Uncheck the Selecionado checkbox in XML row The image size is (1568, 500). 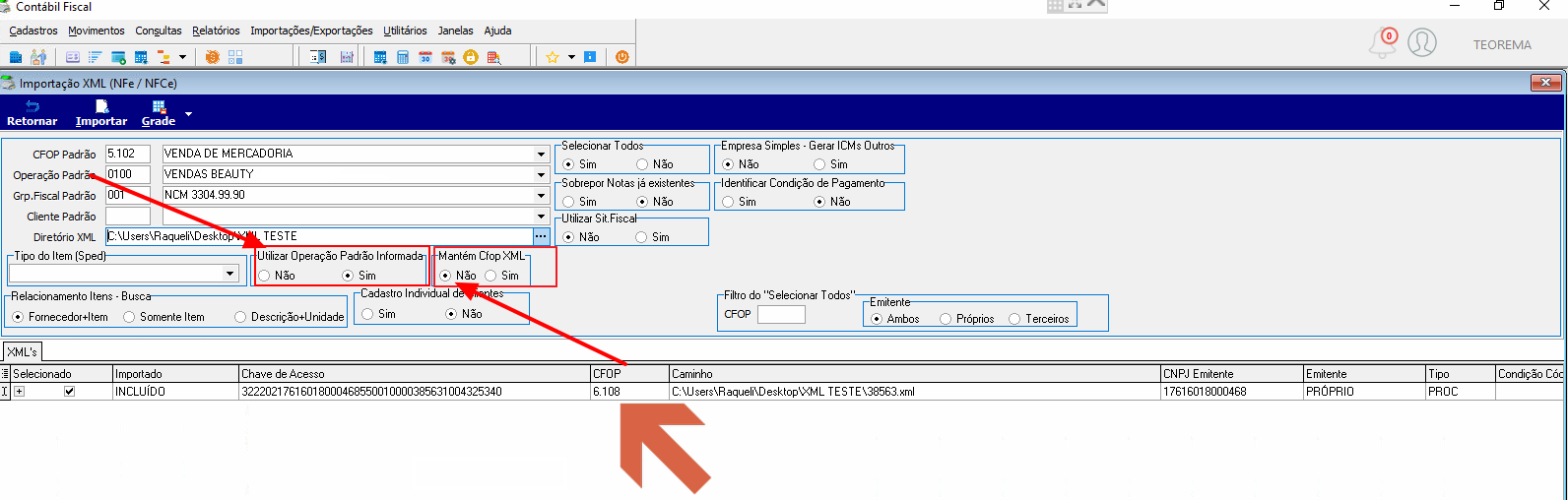point(69,392)
